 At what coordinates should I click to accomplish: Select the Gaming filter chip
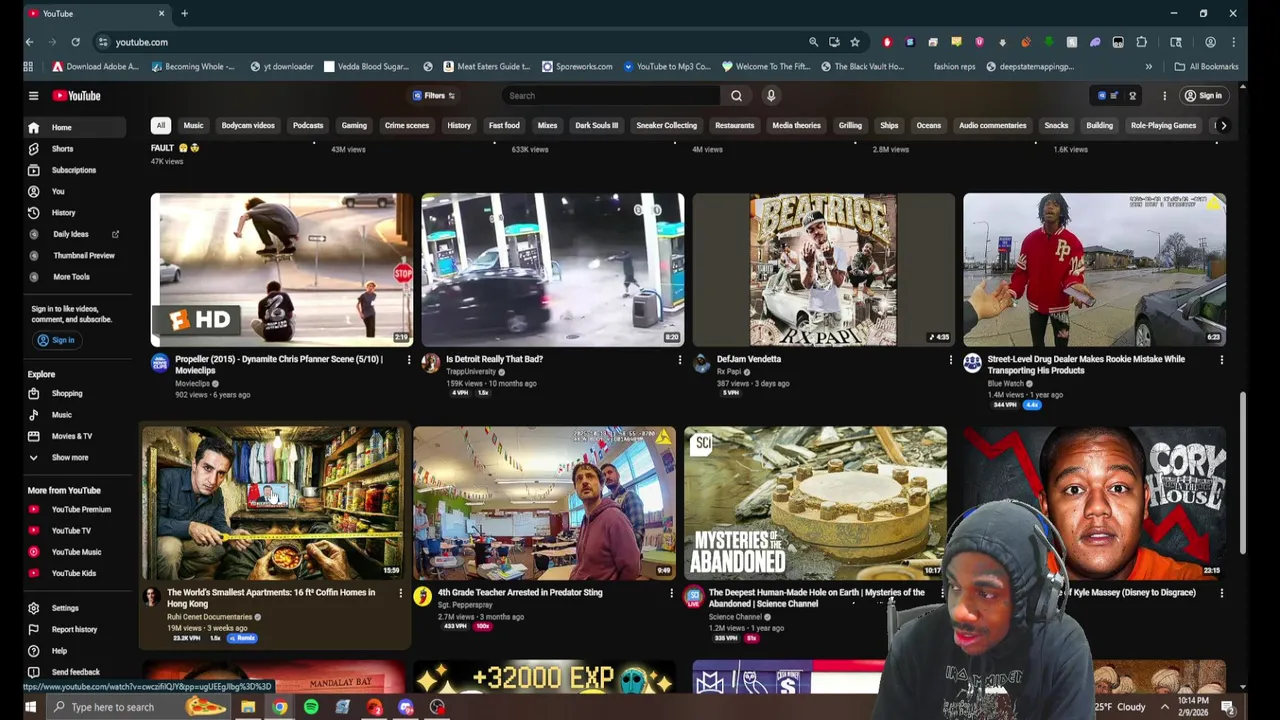pos(354,125)
